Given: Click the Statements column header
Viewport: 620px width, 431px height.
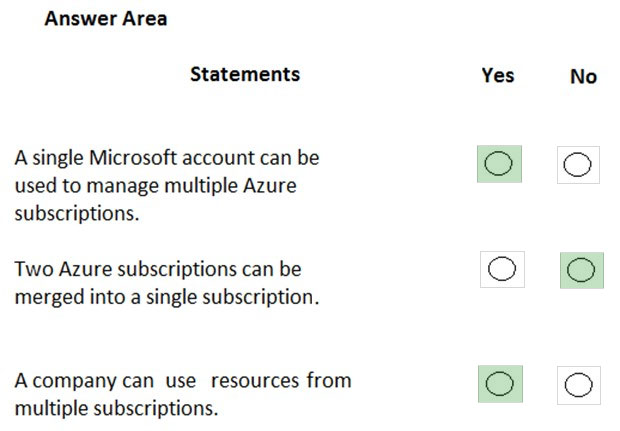Looking at the screenshot, I should point(245,74).
